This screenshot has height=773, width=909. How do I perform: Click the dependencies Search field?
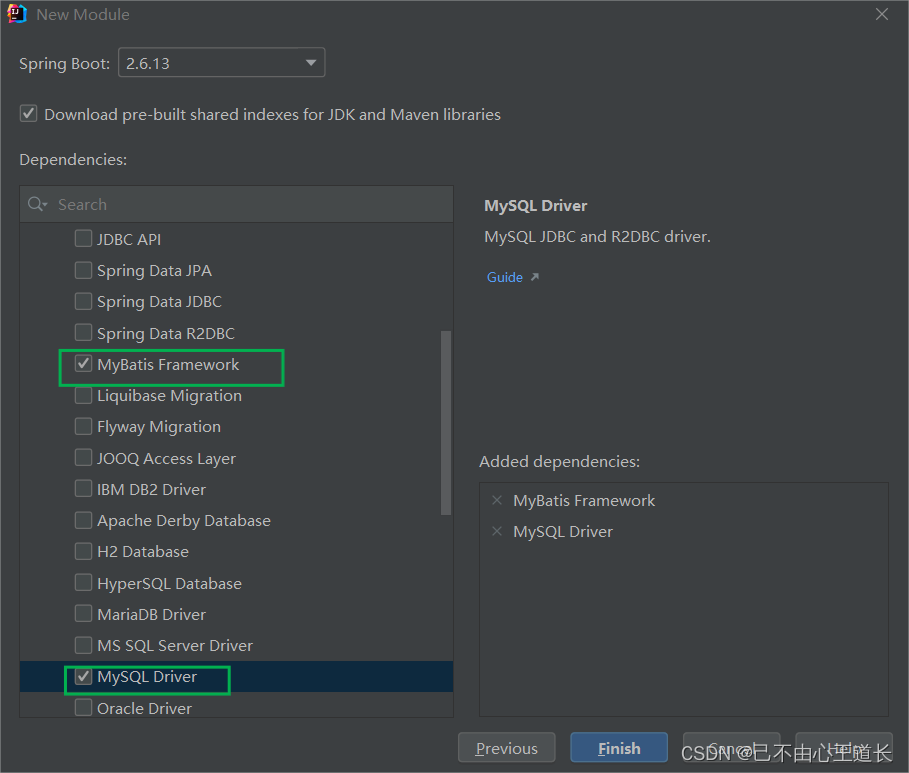click(x=237, y=204)
